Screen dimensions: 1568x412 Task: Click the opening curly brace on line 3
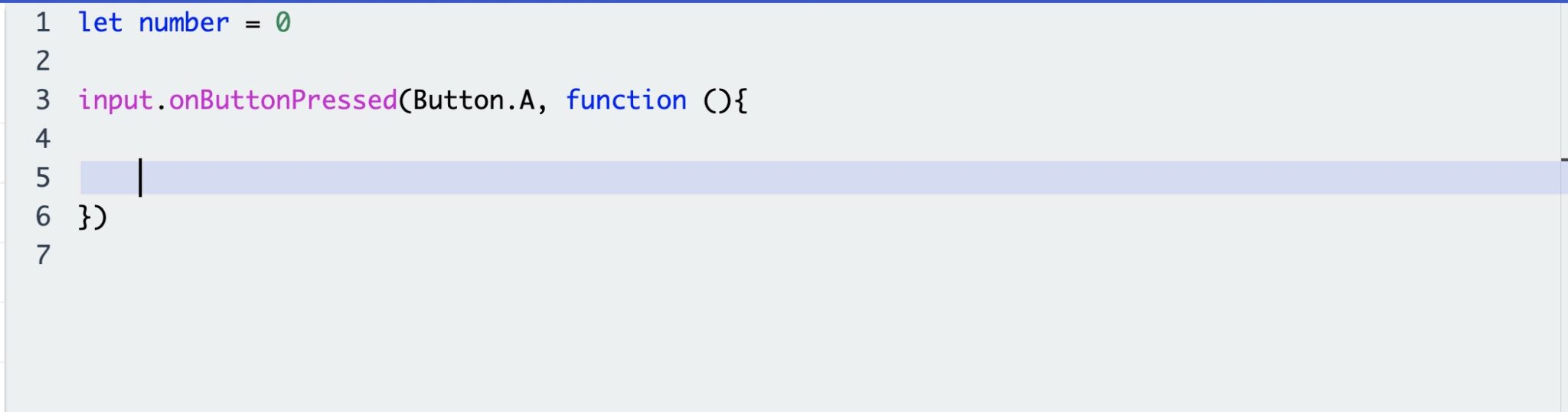(740, 100)
